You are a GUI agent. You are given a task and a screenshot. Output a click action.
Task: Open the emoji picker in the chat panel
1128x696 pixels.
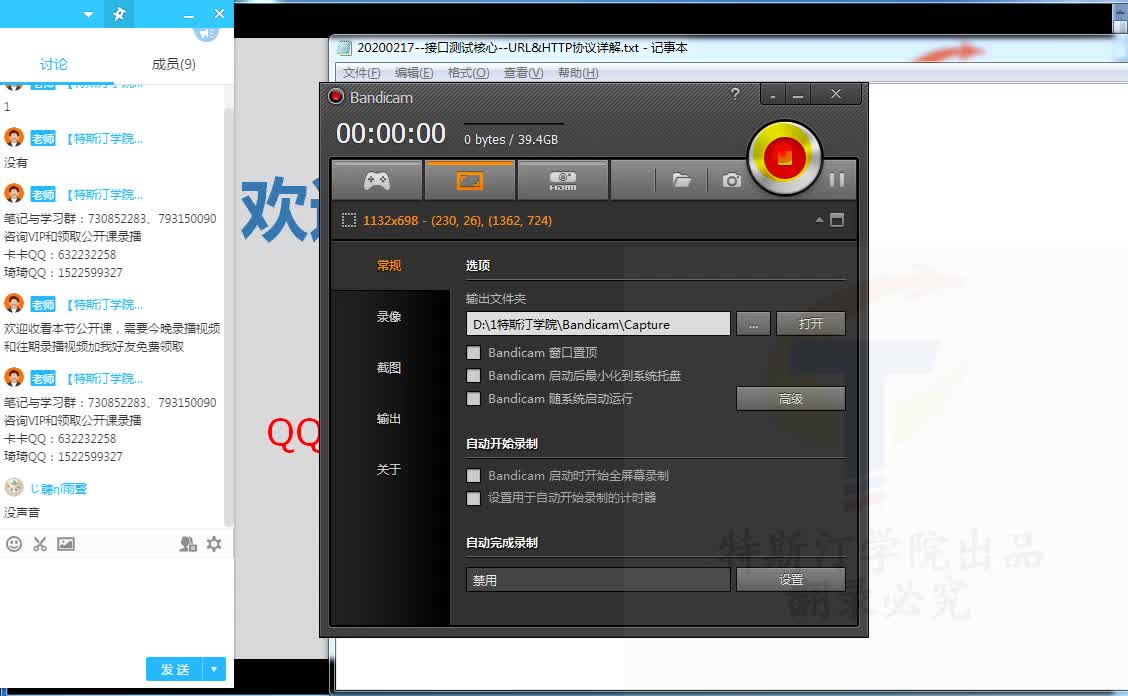point(14,543)
